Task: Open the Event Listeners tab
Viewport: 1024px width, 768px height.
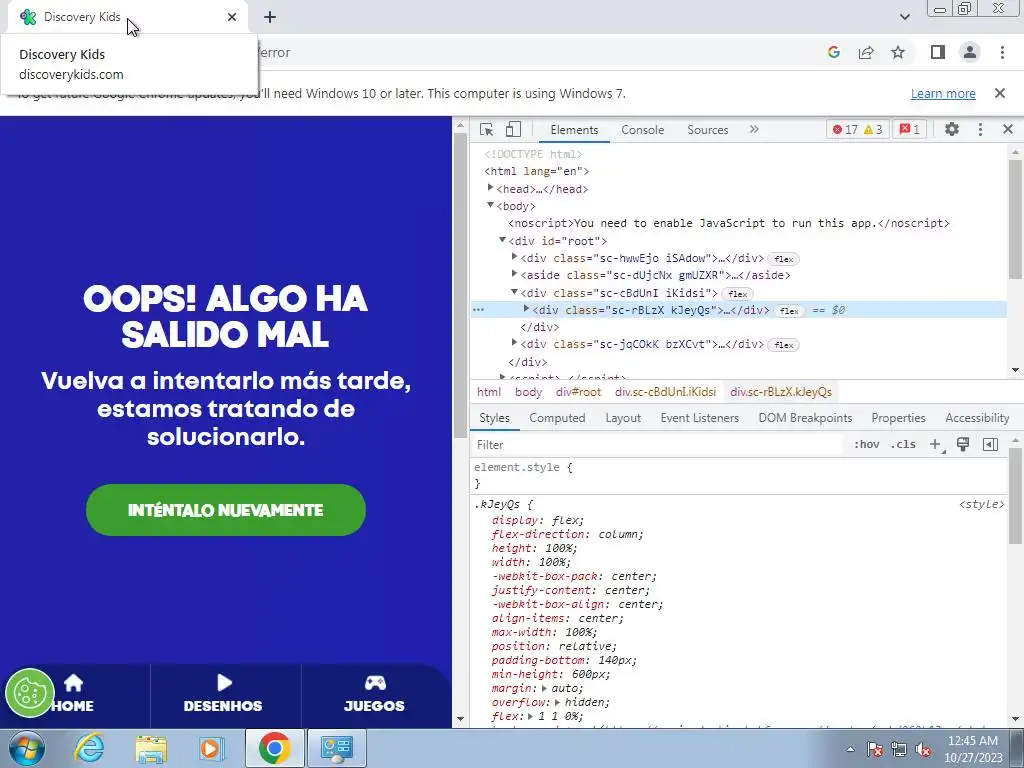Action: point(699,418)
